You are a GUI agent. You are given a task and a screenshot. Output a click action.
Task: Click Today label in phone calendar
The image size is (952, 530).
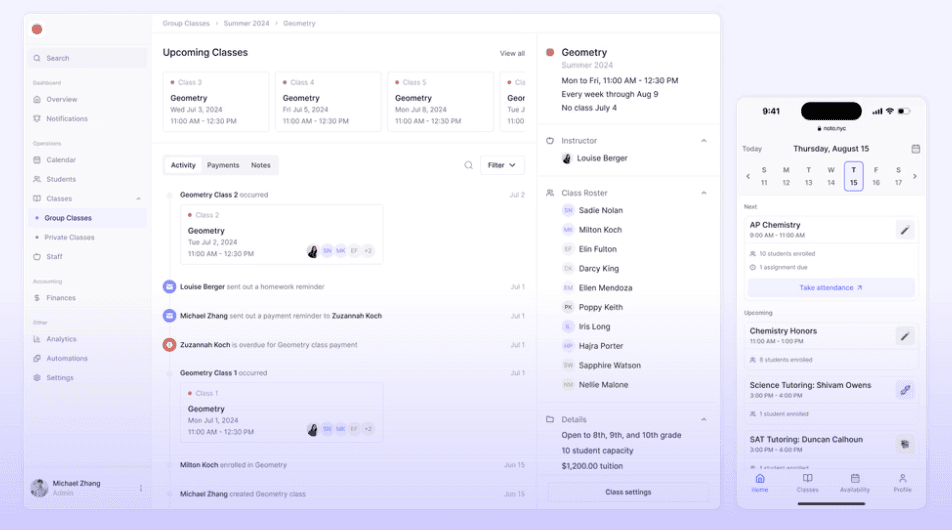(752, 149)
